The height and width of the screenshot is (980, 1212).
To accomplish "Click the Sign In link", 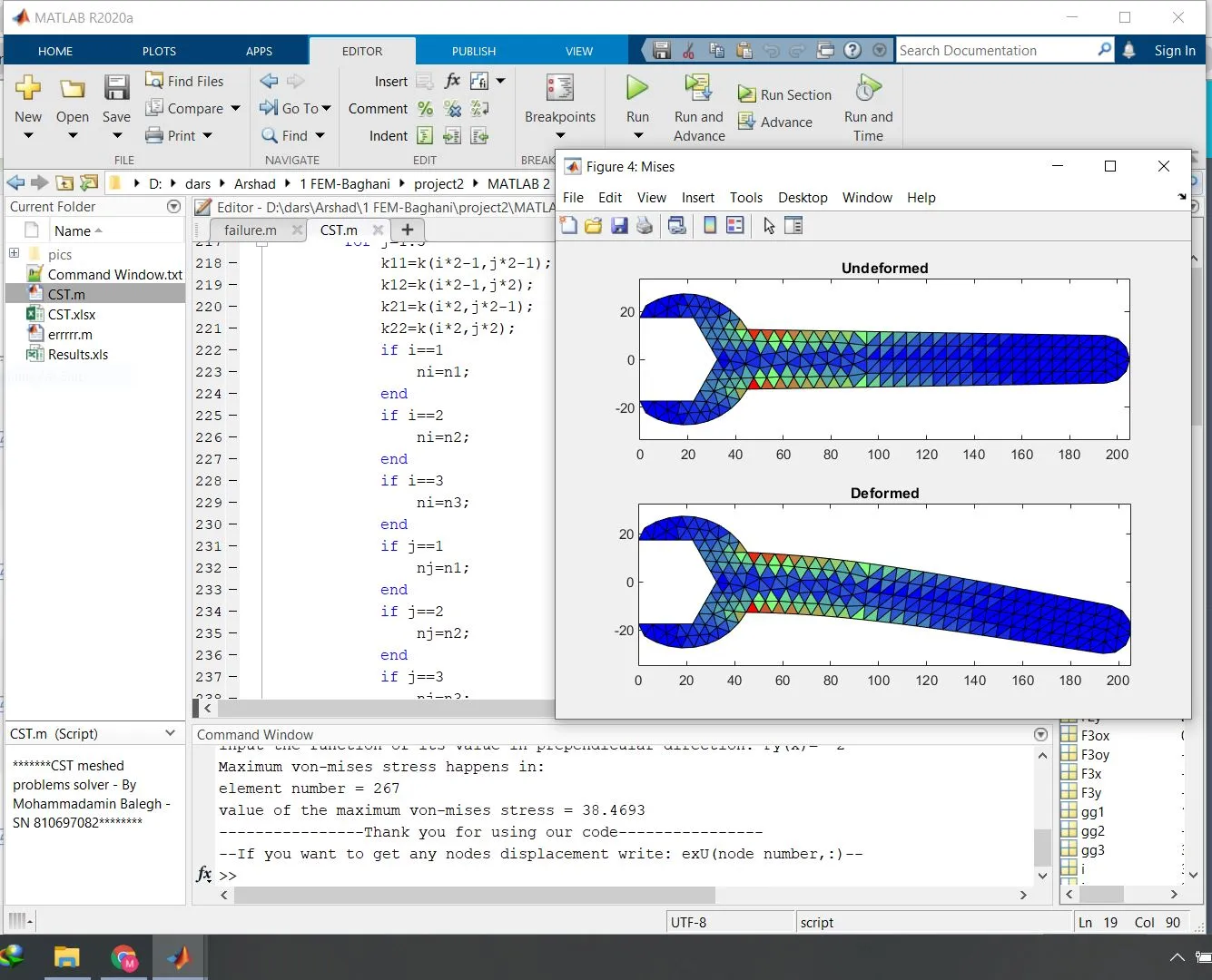I will 1174,51.
